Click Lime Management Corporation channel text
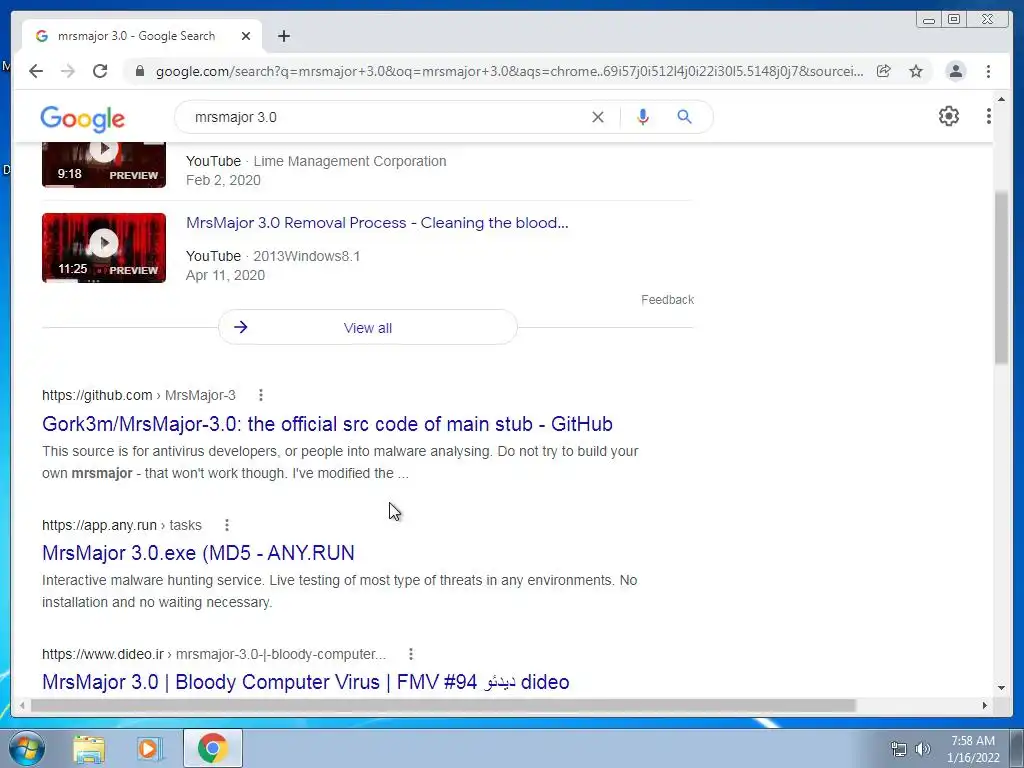Screen dimensions: 1024x768 (350, 161)
